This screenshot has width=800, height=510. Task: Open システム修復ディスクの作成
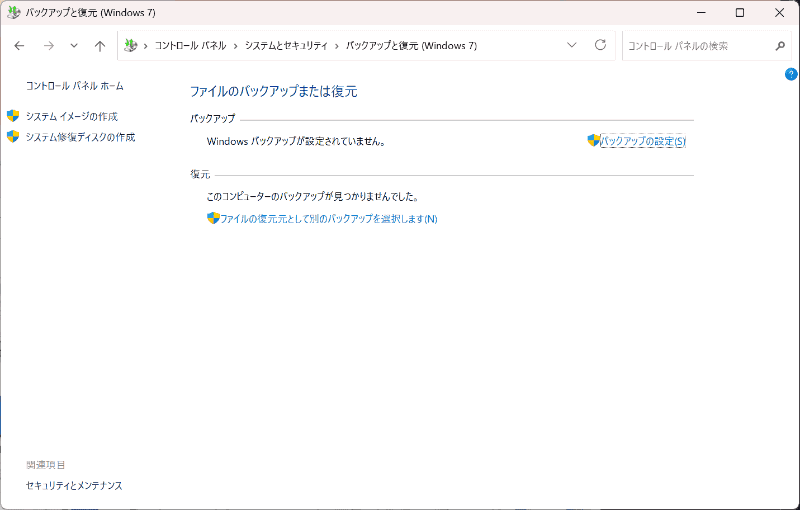[81, 137]
